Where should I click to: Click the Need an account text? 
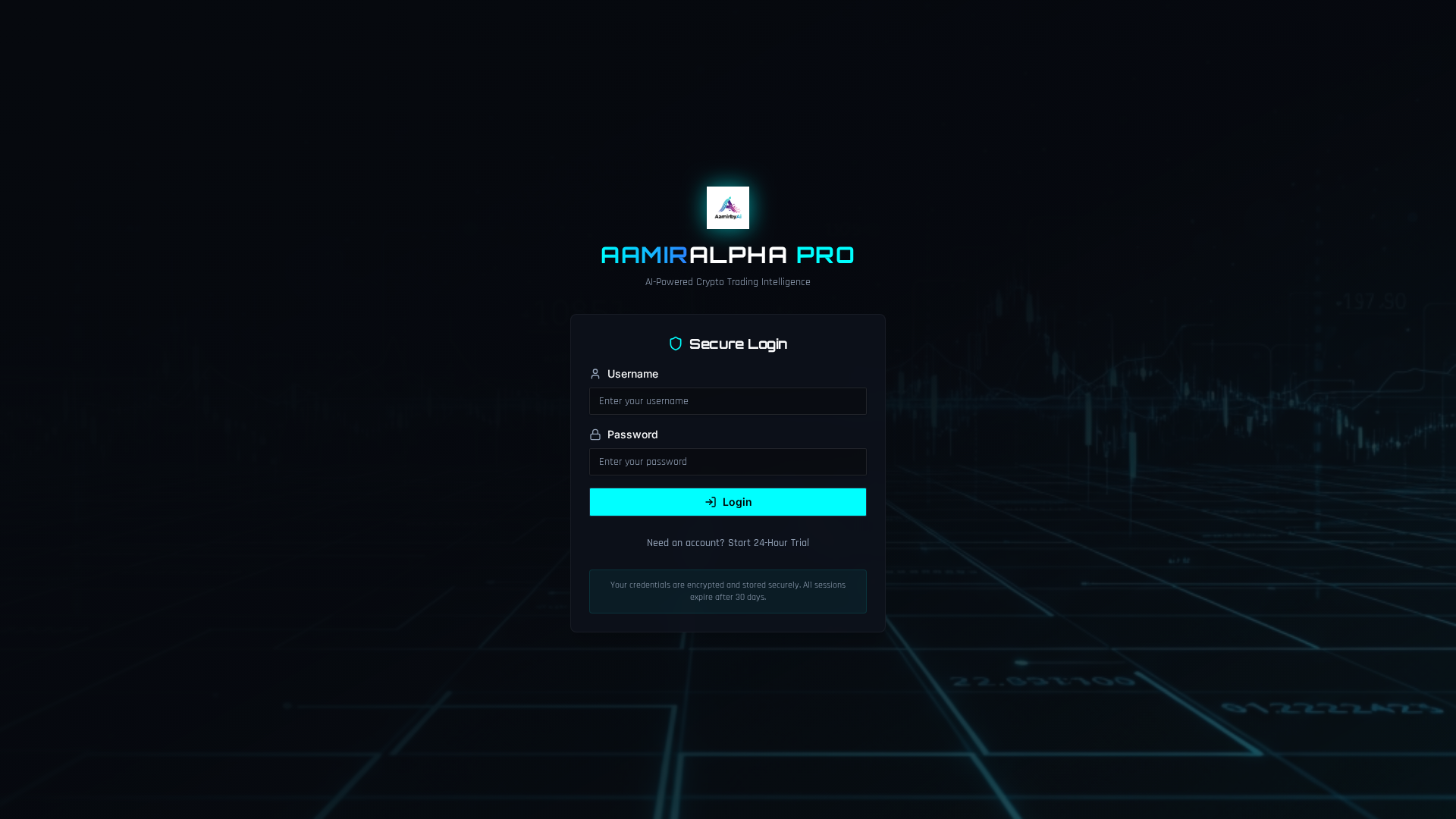(x=684, y=542)
